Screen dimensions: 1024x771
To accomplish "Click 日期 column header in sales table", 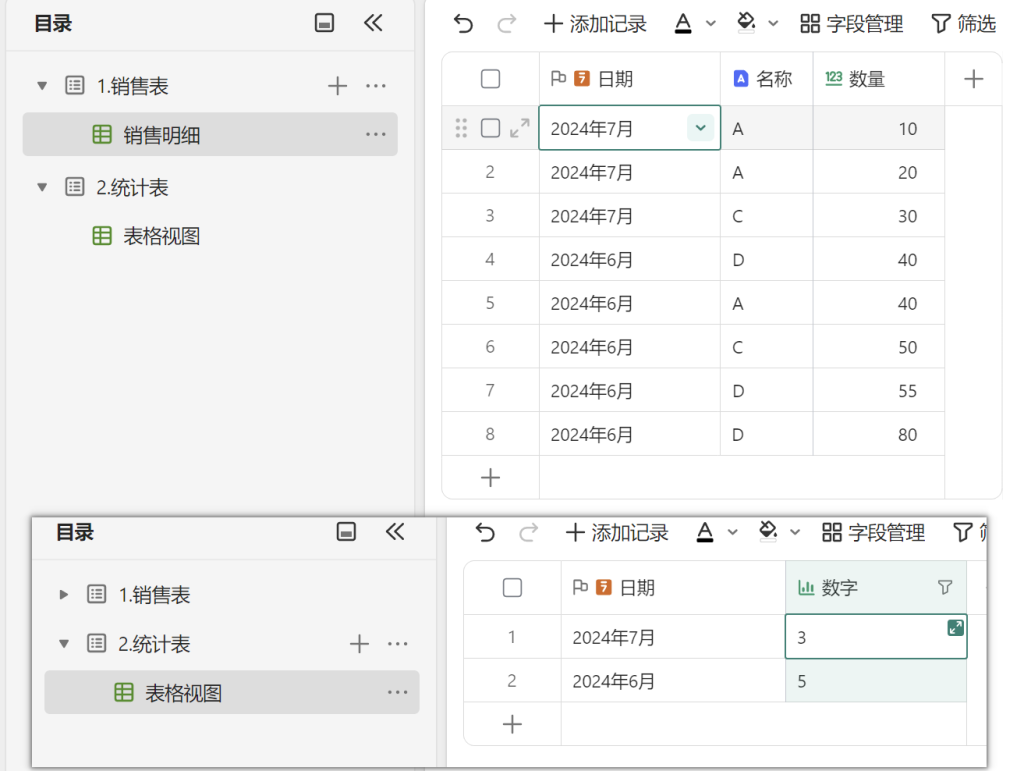I will (x=630, y=79).
